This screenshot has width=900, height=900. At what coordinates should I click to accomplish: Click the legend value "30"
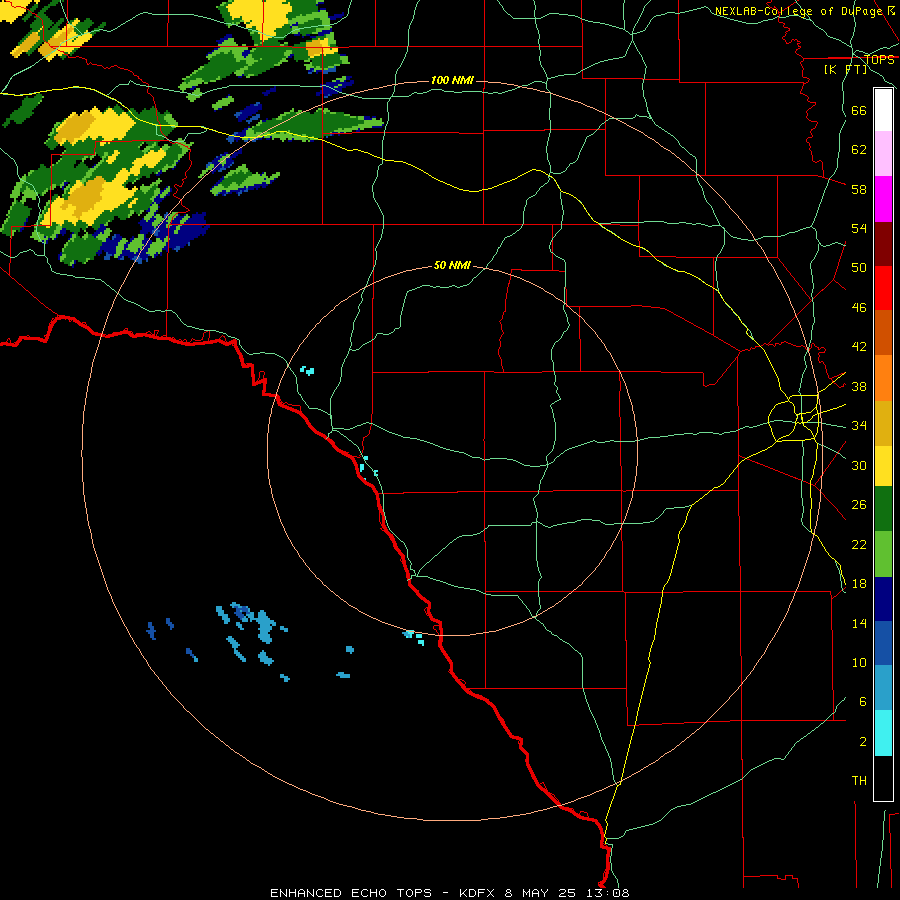point(859,465)
